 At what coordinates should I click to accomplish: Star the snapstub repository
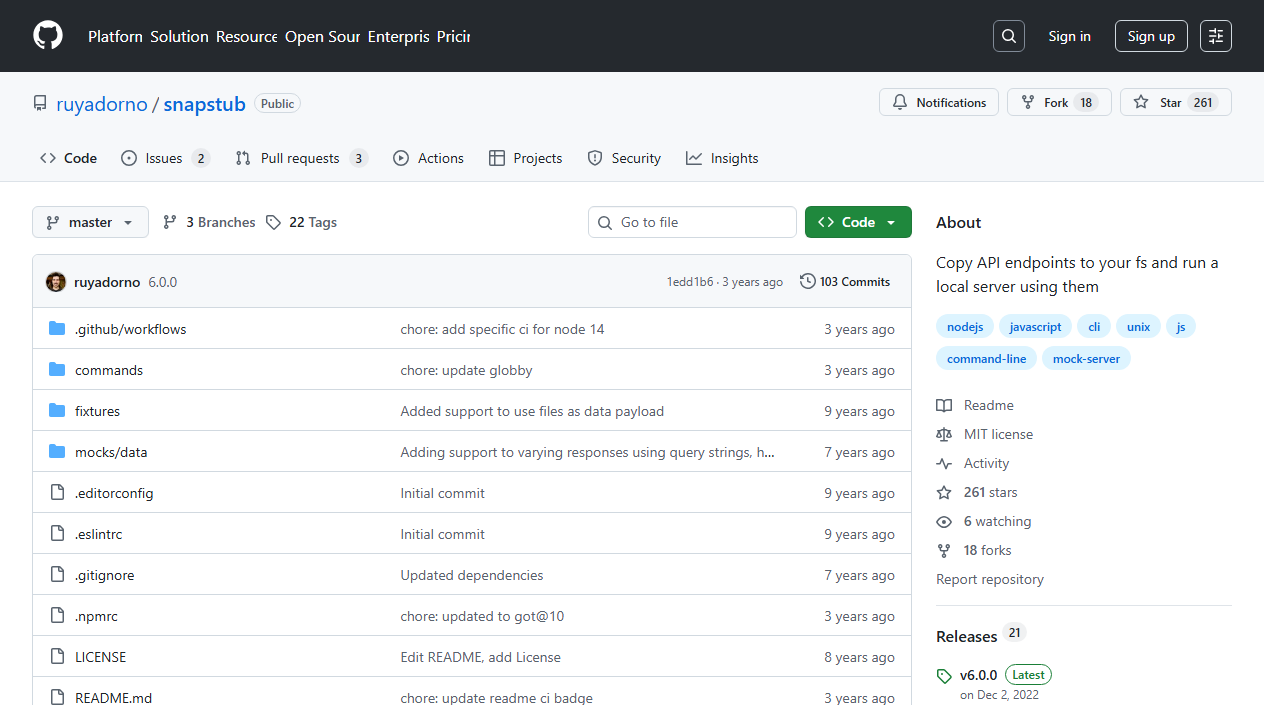click(1176, 102)
